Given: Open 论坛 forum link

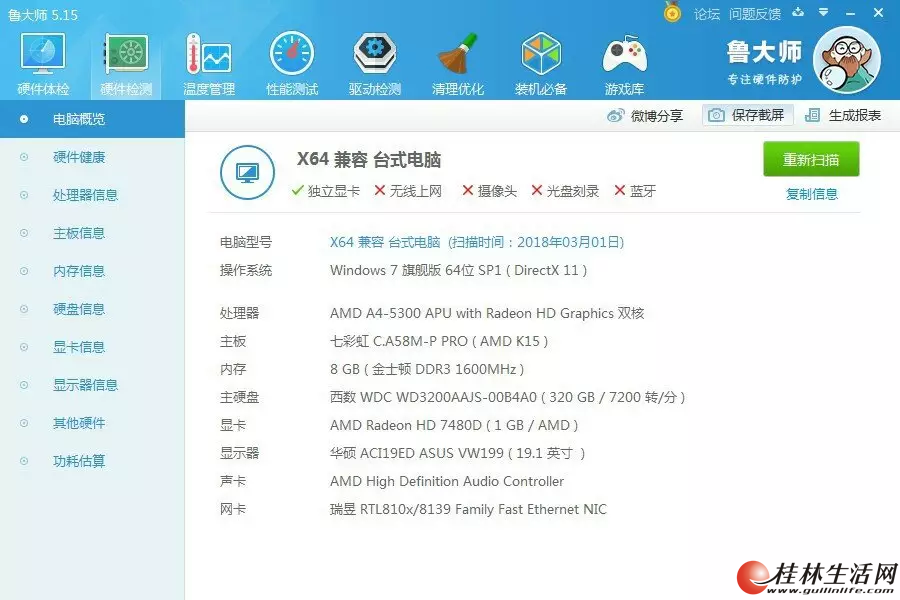Looking at the screenshot, I should [707, 14].
